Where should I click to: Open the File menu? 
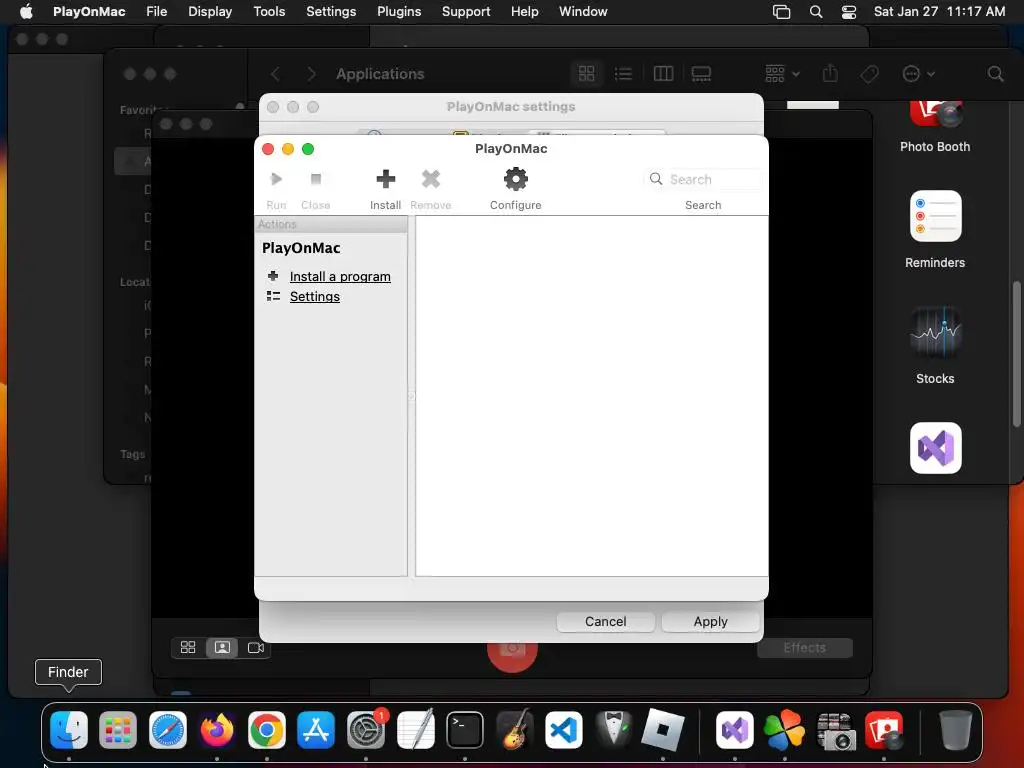156,11
